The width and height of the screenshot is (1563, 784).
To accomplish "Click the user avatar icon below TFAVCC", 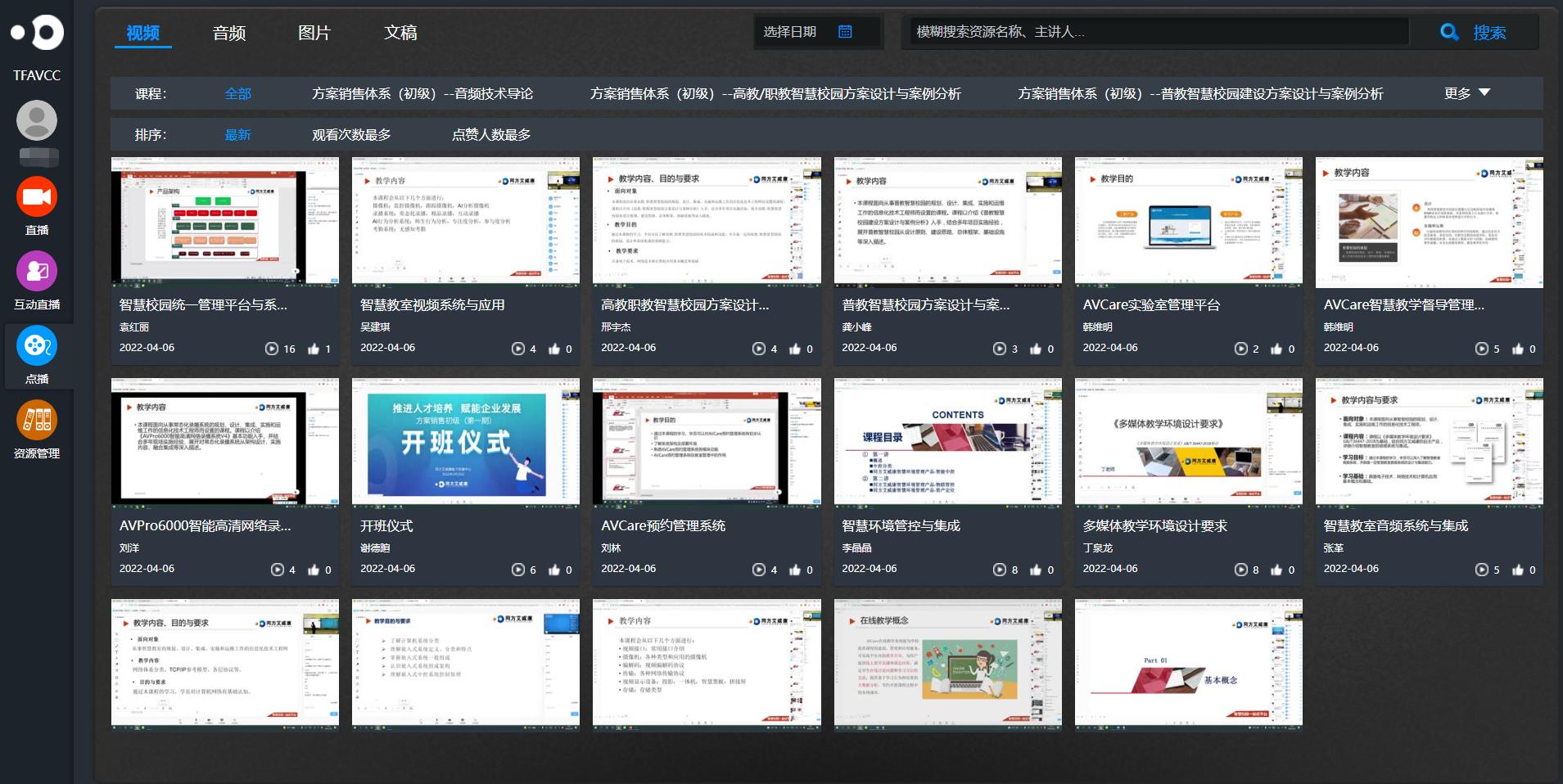I will (37, 121).
